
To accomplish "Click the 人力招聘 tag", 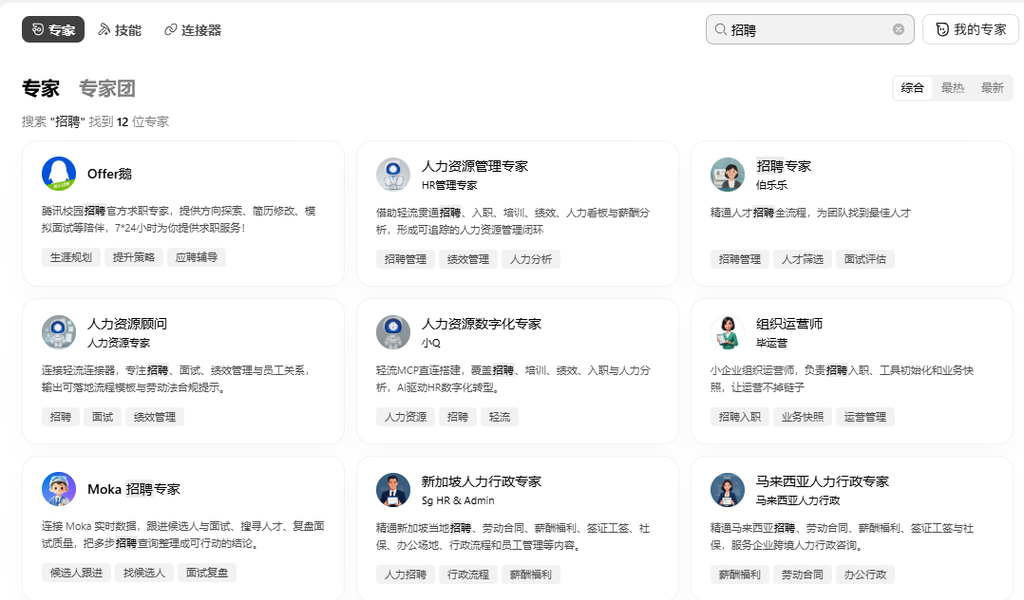I will click(x=406, y=575).
